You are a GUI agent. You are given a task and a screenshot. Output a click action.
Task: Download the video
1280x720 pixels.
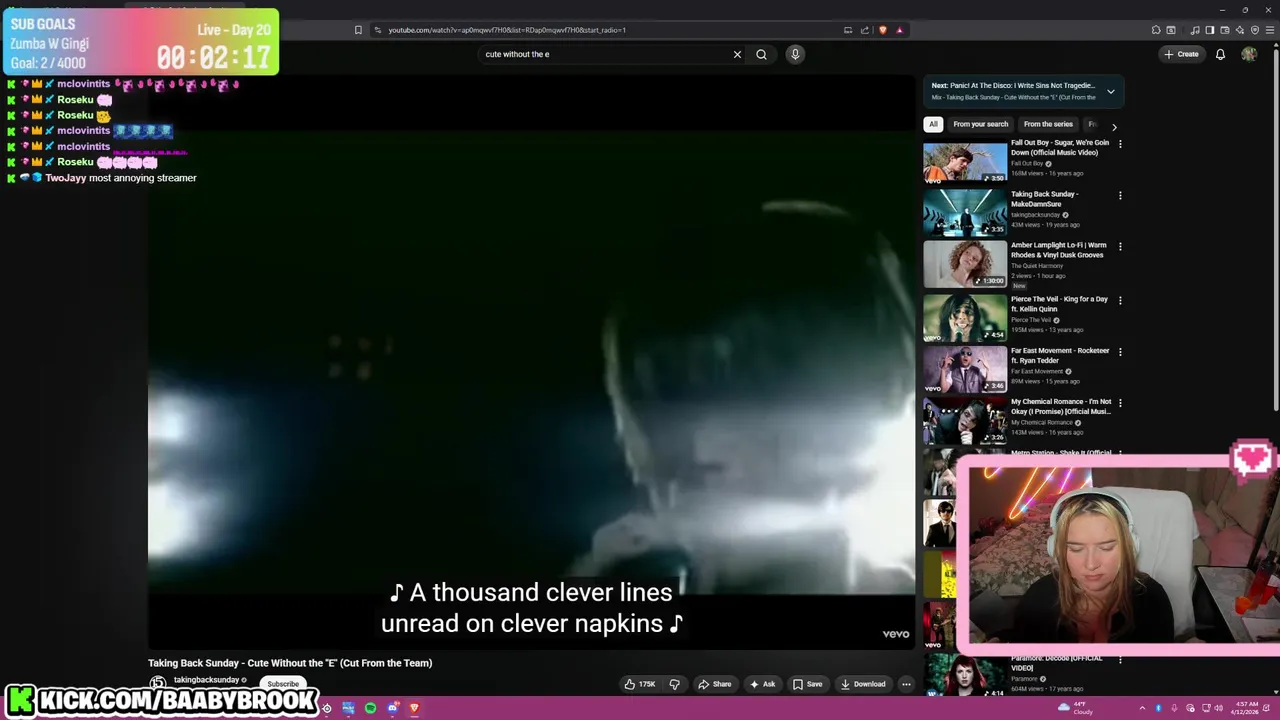[863, 684]
